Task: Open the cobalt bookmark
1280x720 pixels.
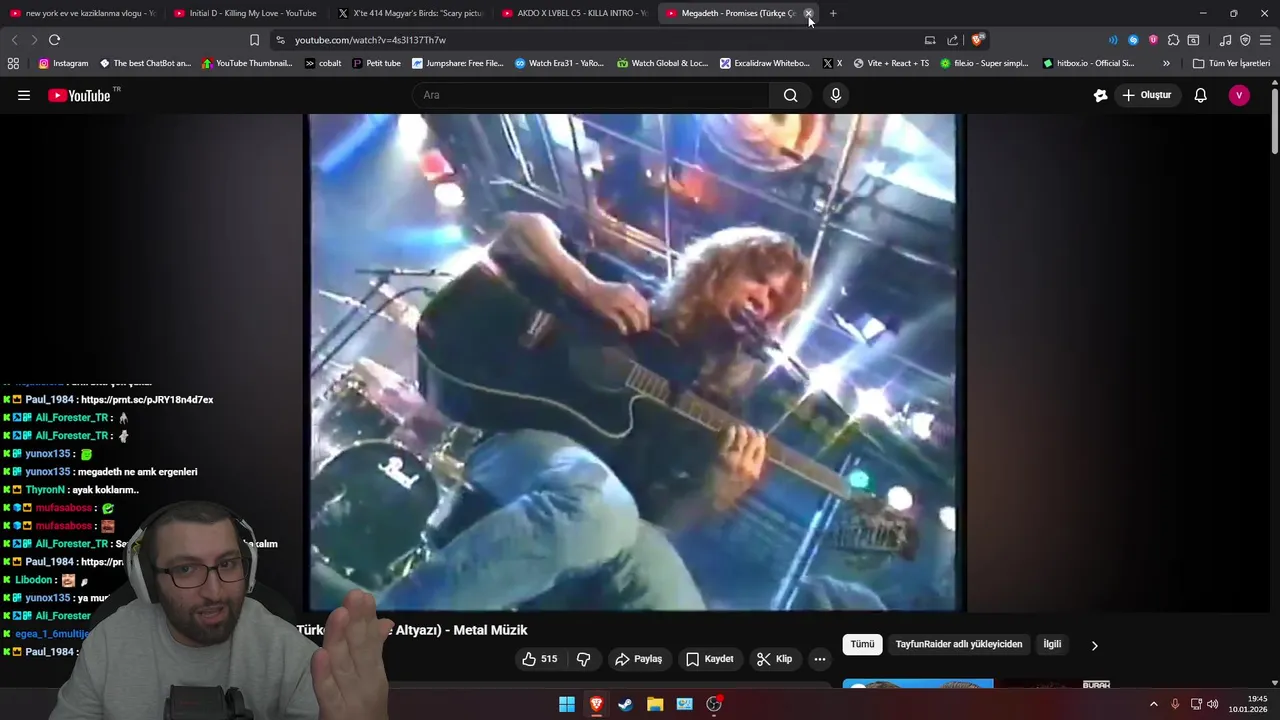Action: (x=323, y=63)
